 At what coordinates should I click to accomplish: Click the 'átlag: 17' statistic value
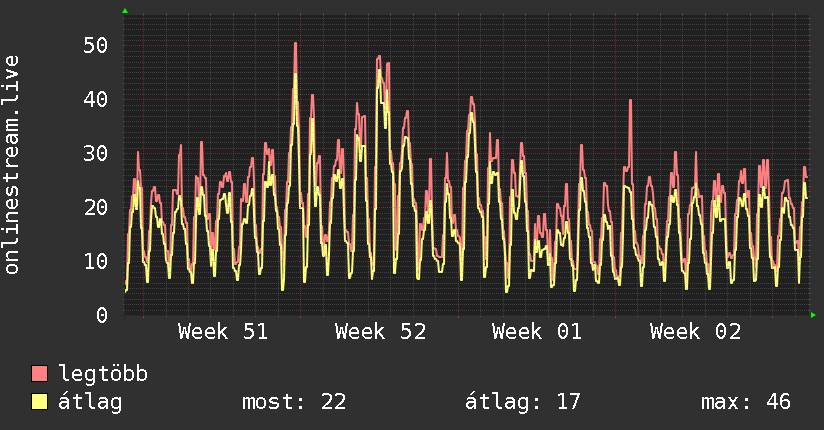(x=523, y=402)
